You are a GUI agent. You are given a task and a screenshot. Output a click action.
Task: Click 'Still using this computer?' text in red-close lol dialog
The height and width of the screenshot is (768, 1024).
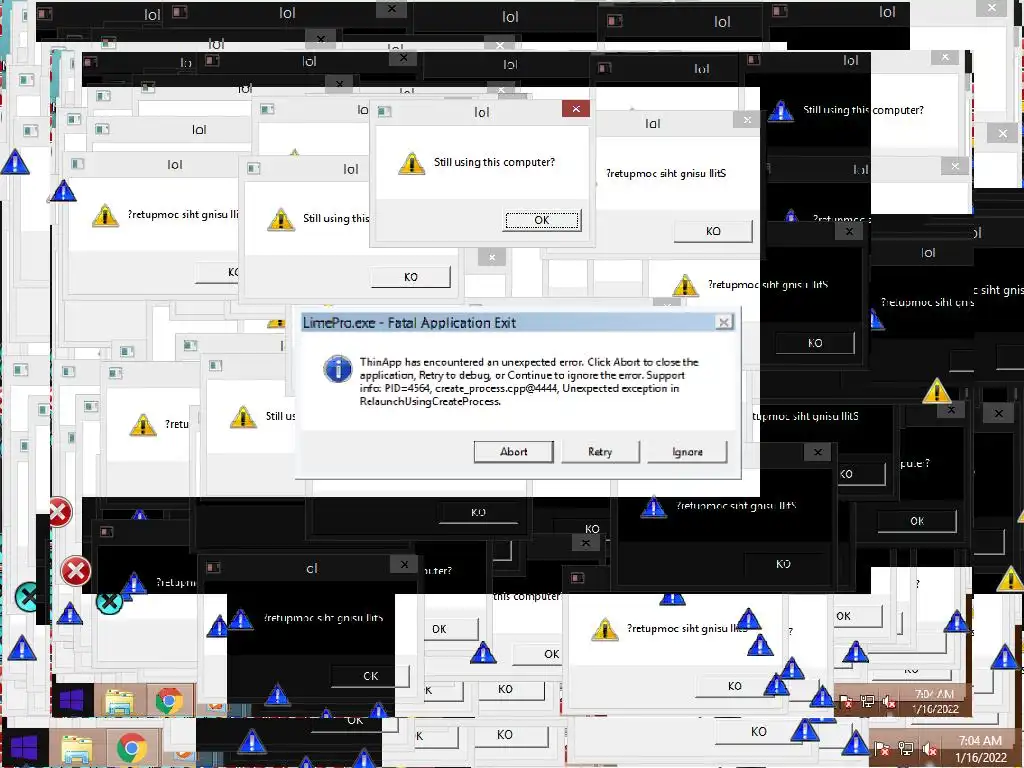494,162
